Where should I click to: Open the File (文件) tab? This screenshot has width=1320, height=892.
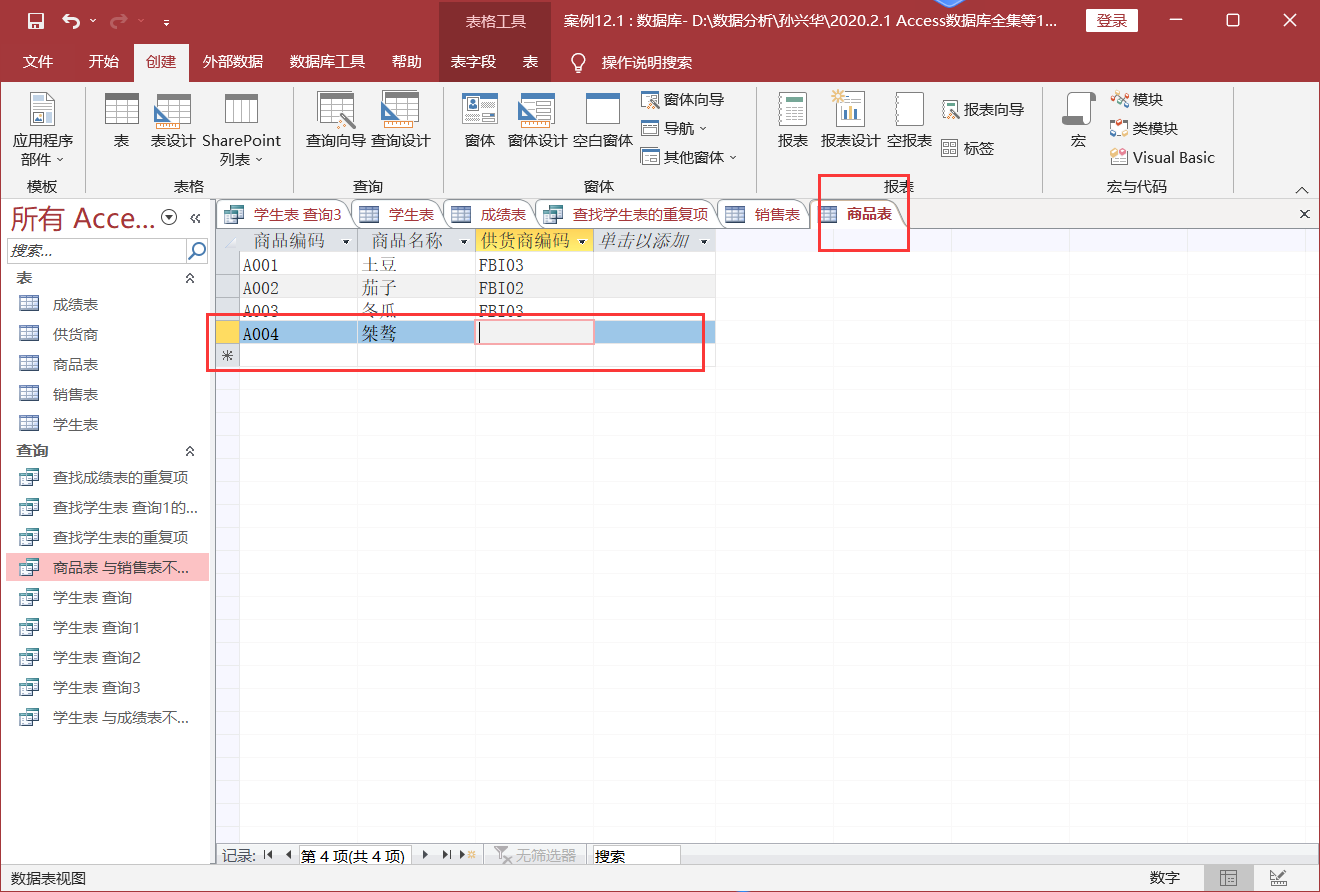(38, 62)
